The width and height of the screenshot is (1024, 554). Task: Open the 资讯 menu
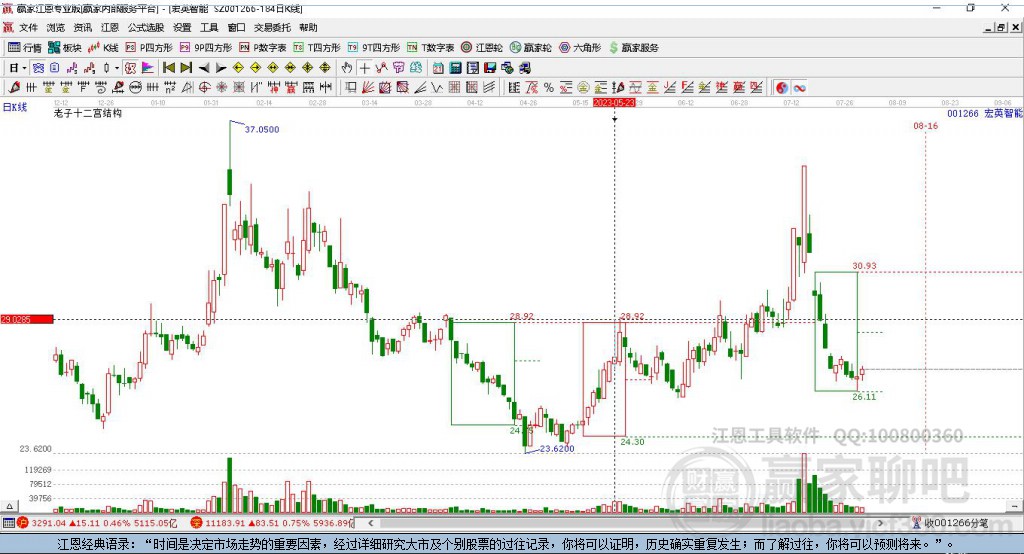[83, 27]
